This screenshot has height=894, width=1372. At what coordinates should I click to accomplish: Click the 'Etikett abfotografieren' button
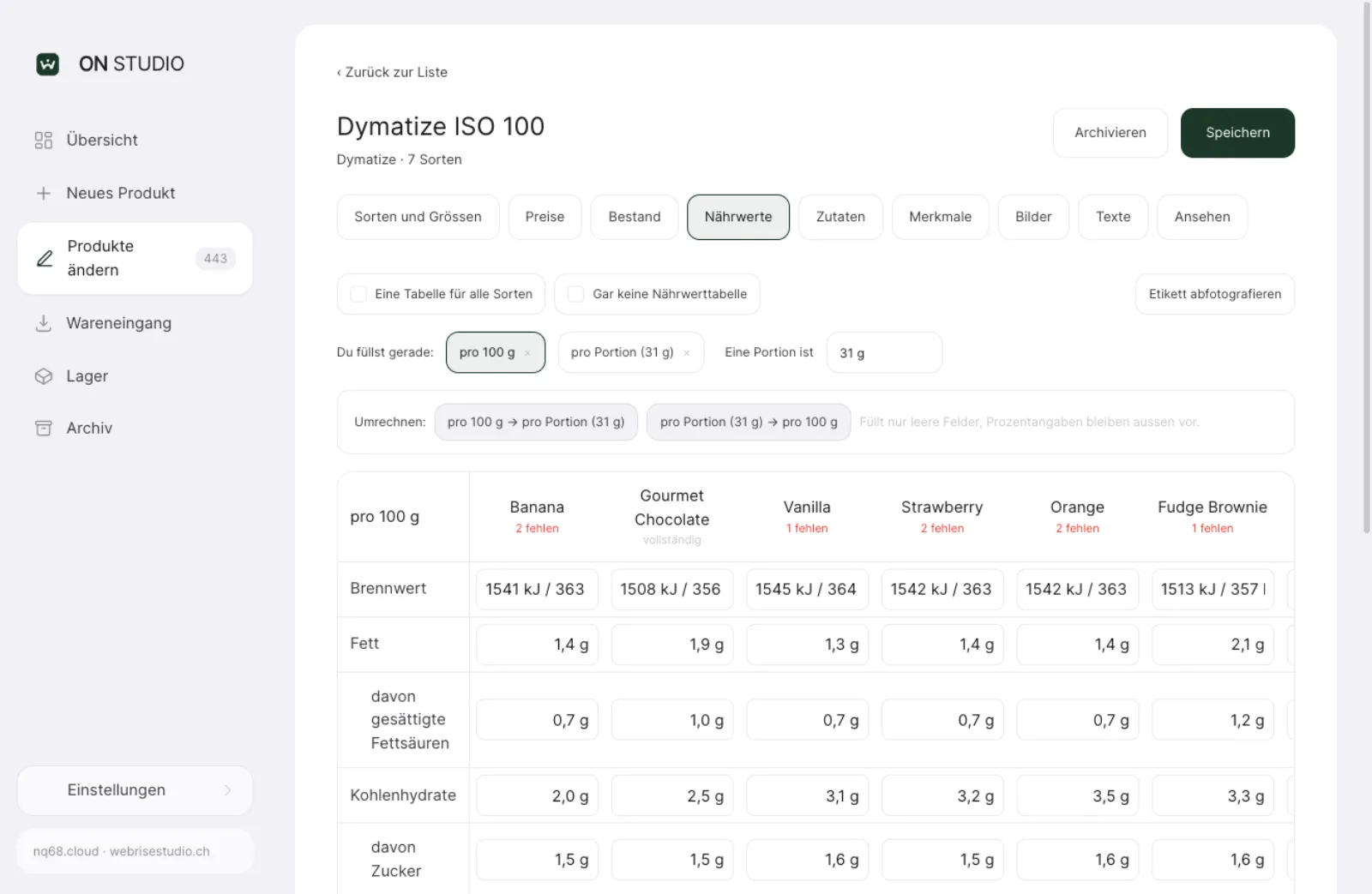[1215, 294]
